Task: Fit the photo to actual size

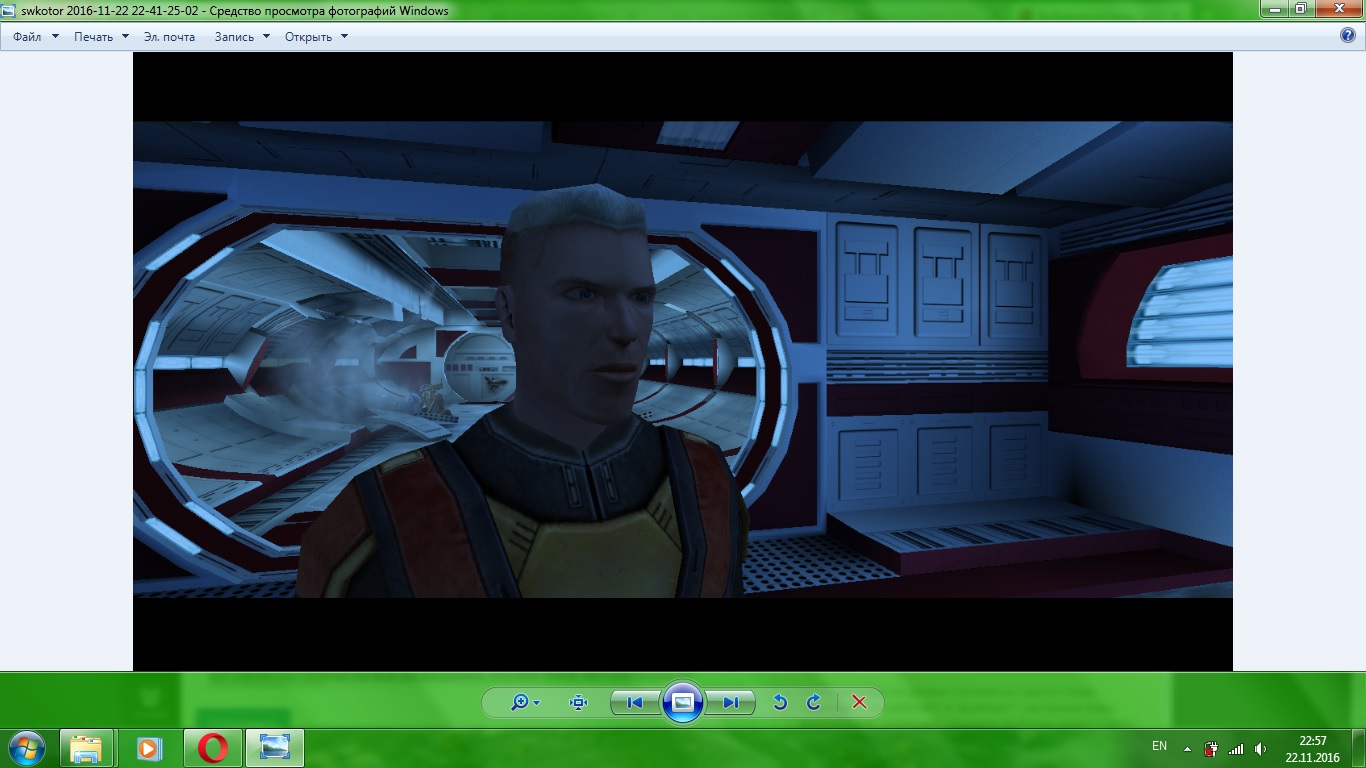Action: click(x=578, y=703)
